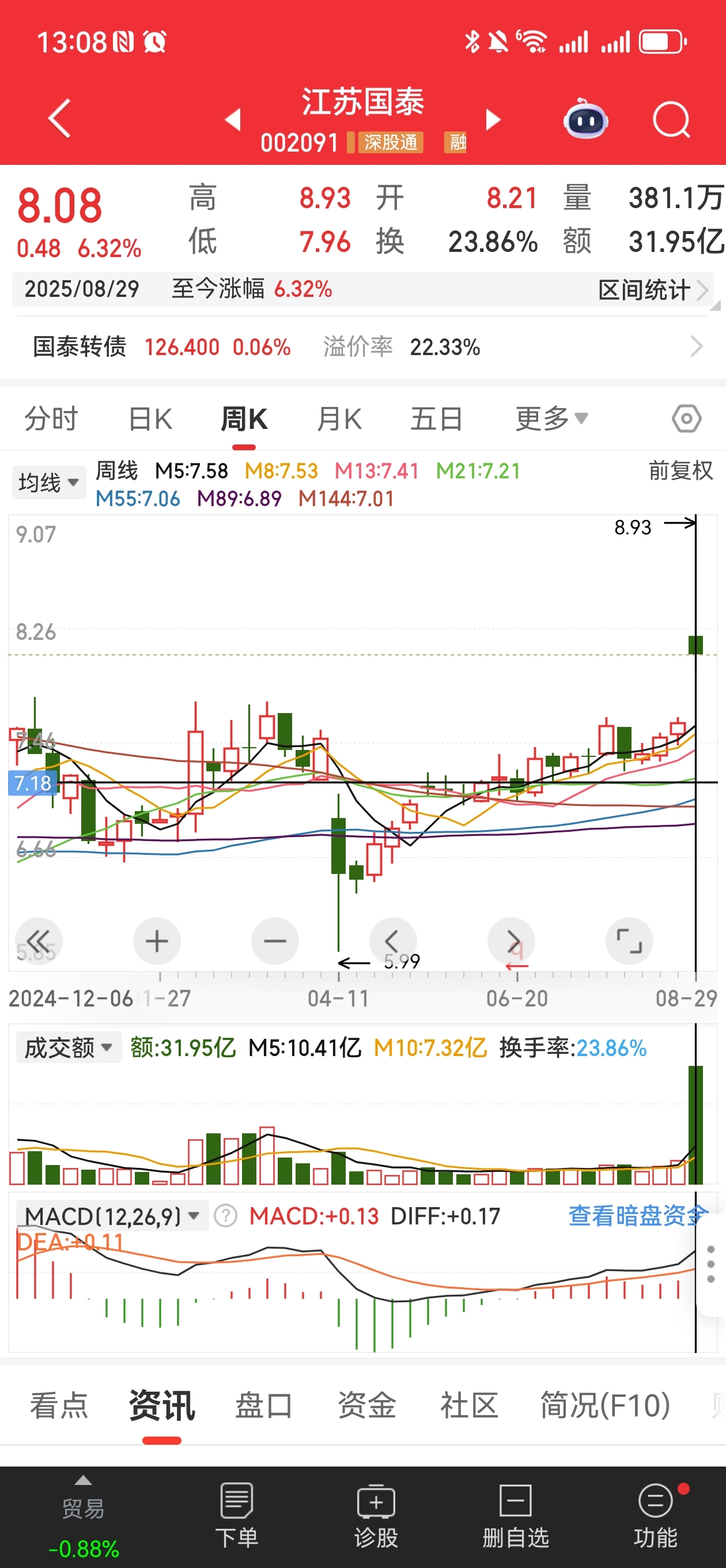Open the 社区 community tab
This screenshot has width=726, height=1568.
tap(469, 1405)
